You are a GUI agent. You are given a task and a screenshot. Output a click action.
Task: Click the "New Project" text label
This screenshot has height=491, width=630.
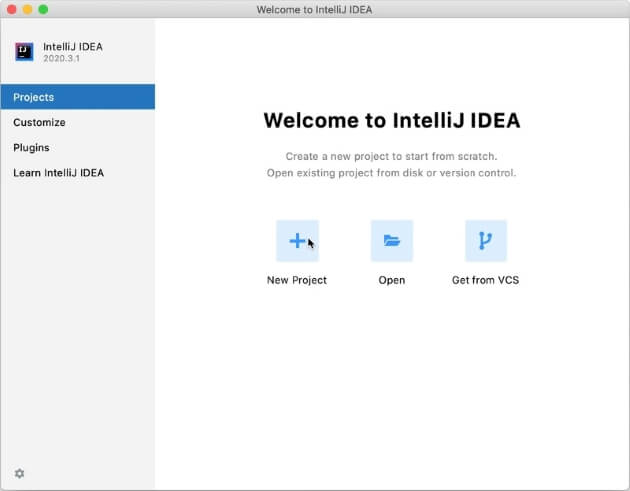click(297, 280)
